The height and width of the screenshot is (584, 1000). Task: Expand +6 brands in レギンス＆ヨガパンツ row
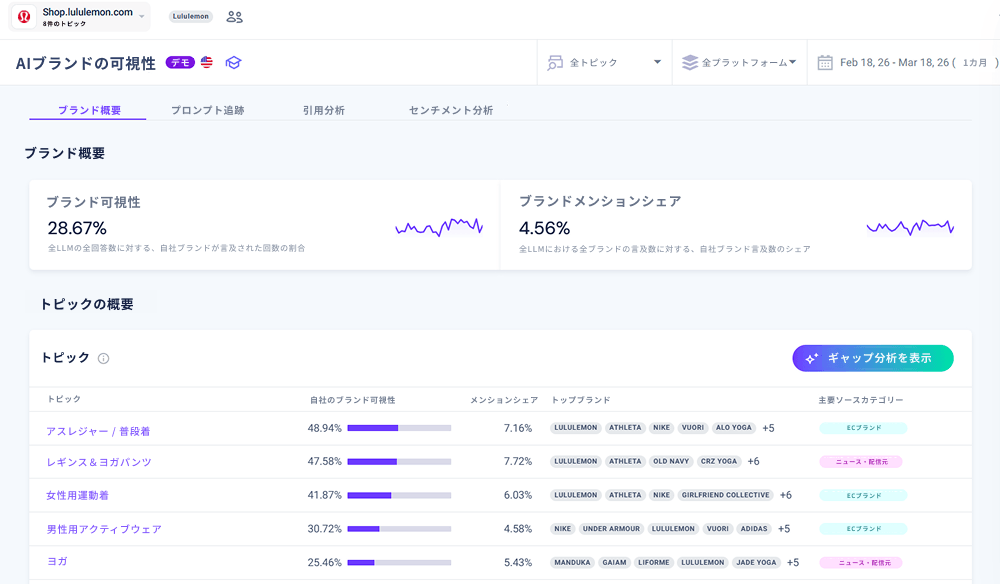tap(754, 462)
